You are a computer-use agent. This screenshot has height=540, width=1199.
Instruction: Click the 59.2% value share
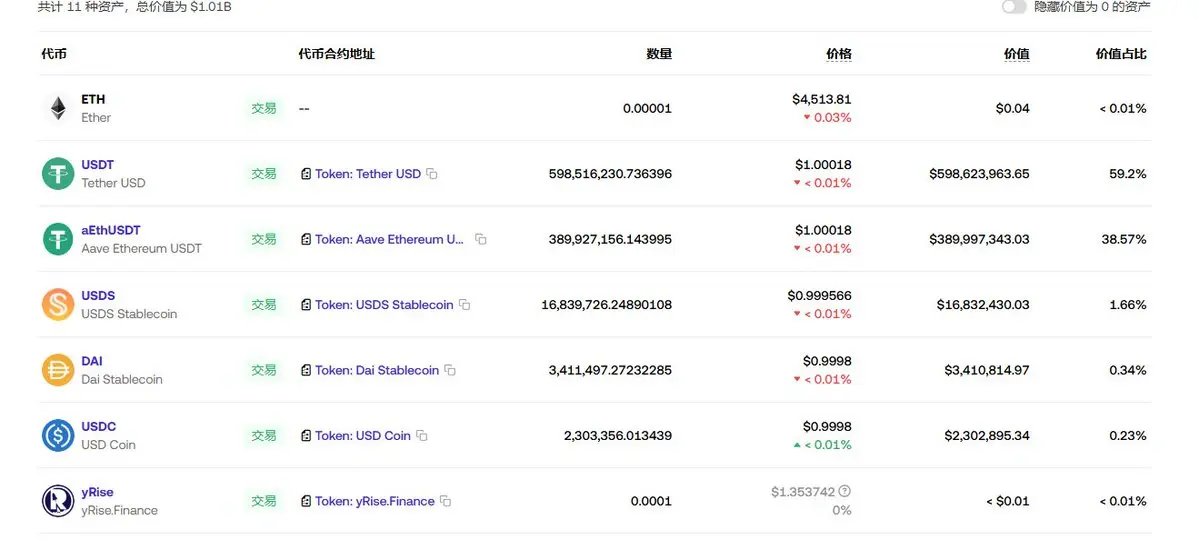point(1128,174)
